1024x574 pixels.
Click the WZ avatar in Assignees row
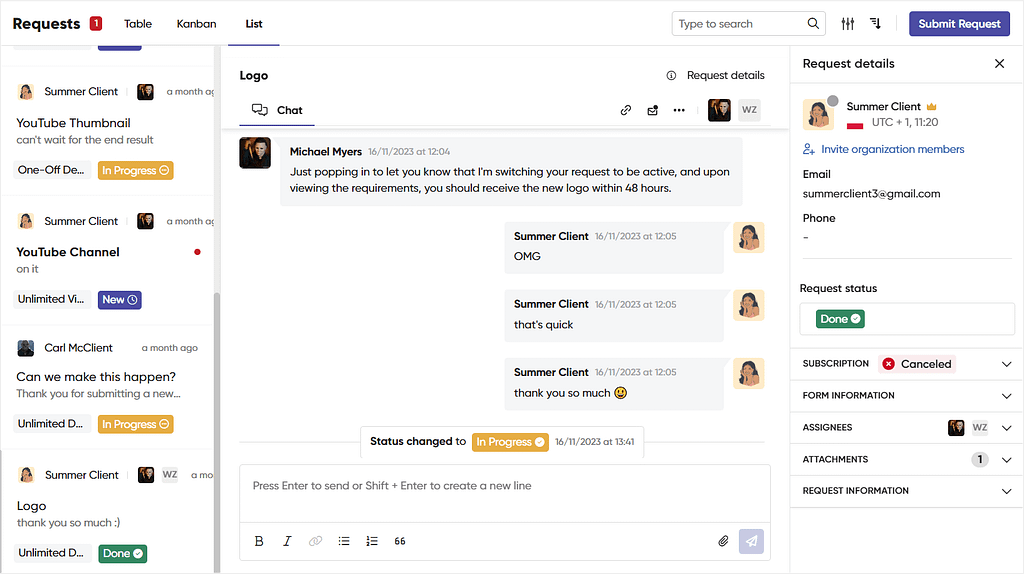point(980,427)
